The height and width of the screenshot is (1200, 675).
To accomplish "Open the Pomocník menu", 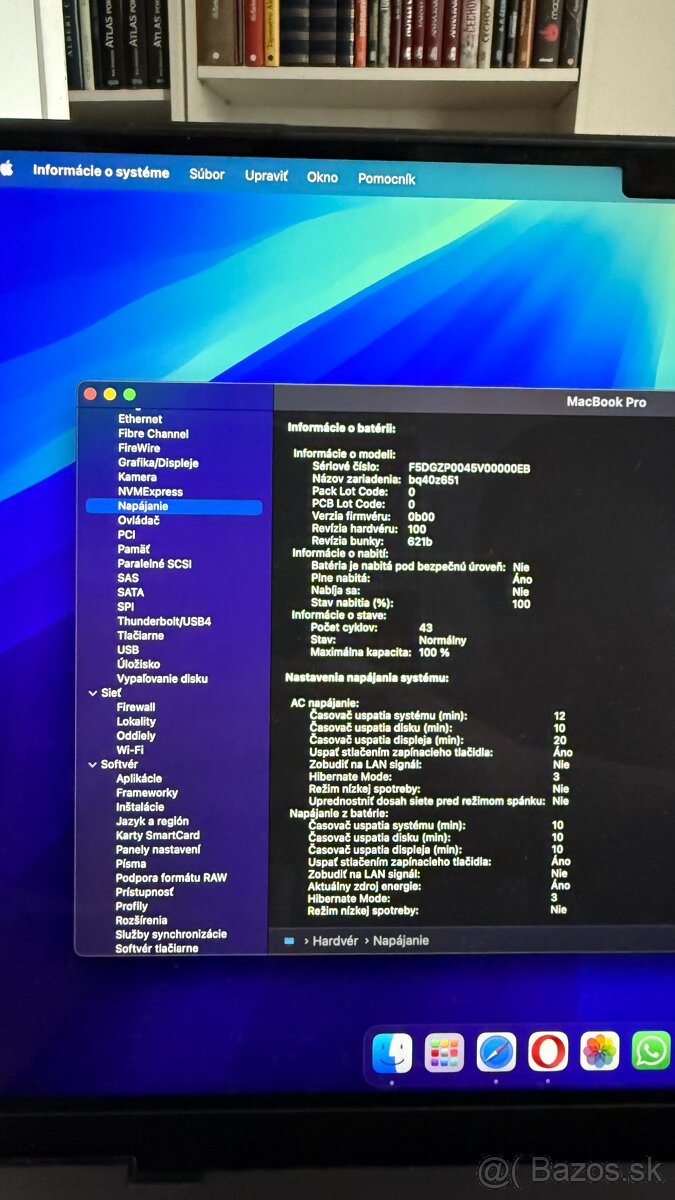I will click(x=387, y=179).
